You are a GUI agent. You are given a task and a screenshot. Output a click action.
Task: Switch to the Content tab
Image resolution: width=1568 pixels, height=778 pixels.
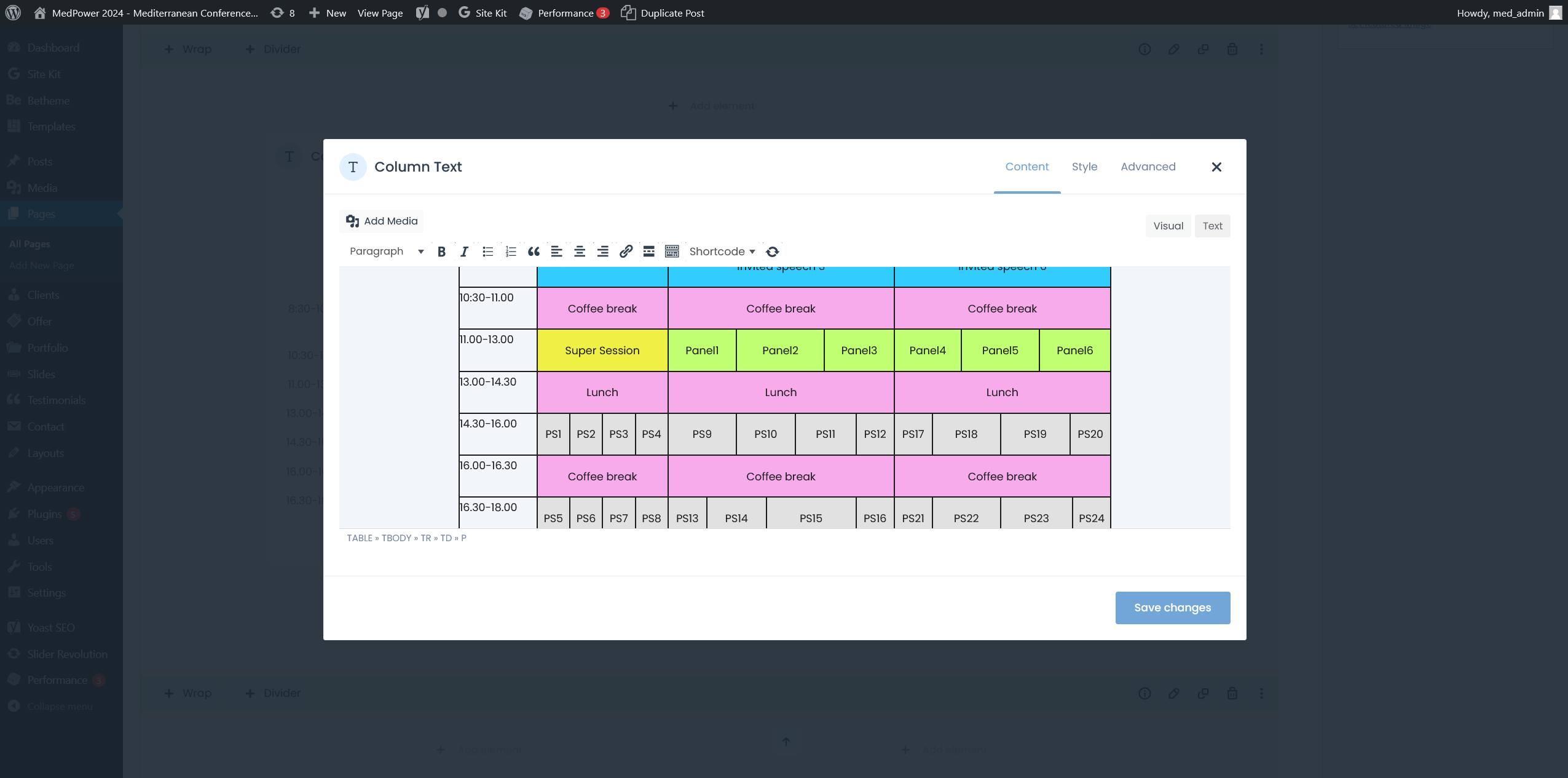pos(1027,167)
